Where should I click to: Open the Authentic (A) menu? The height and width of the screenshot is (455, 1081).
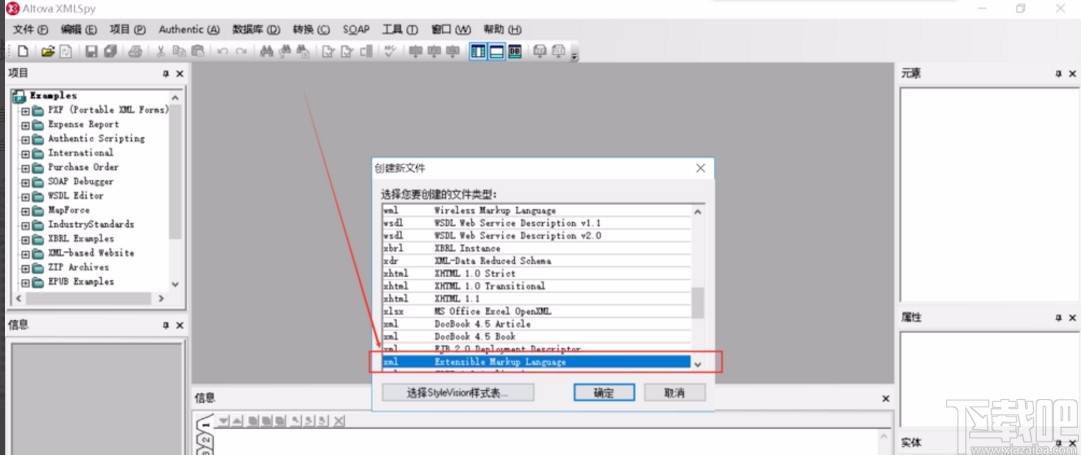[x=189, y=30]
